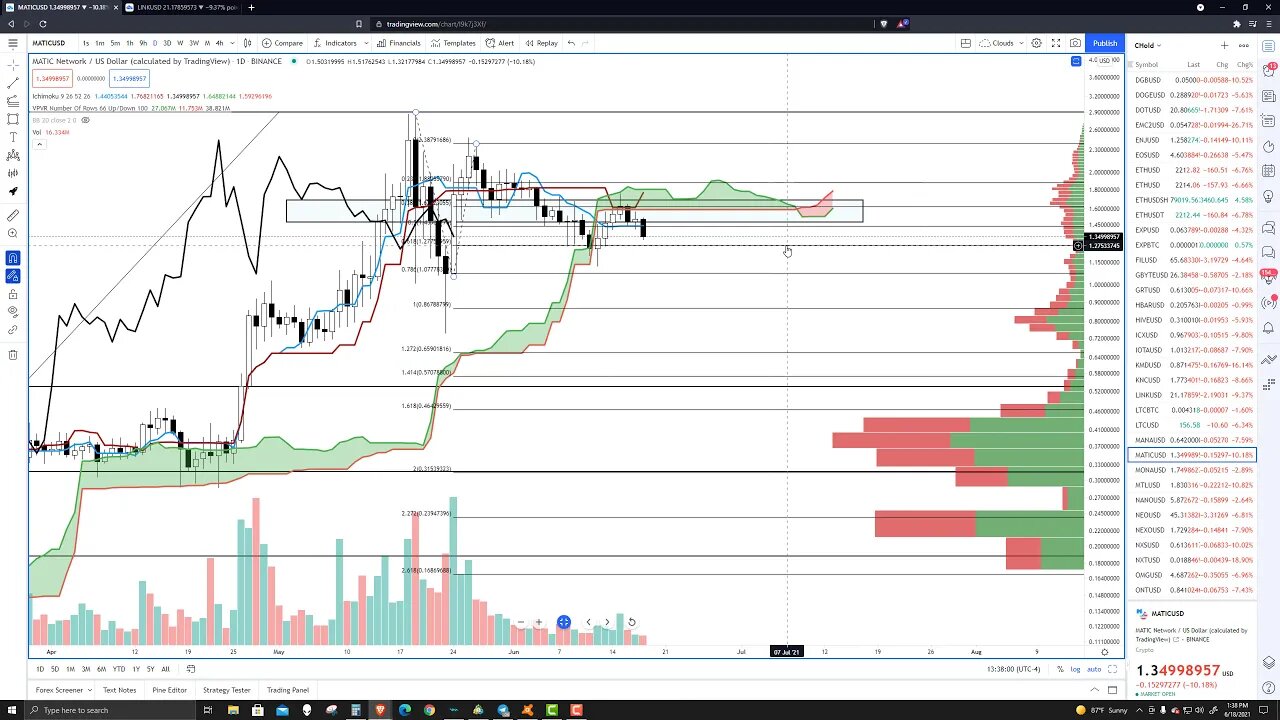
Task: Select the 5m timeframe interval
Action: click(x=115, y=43)
